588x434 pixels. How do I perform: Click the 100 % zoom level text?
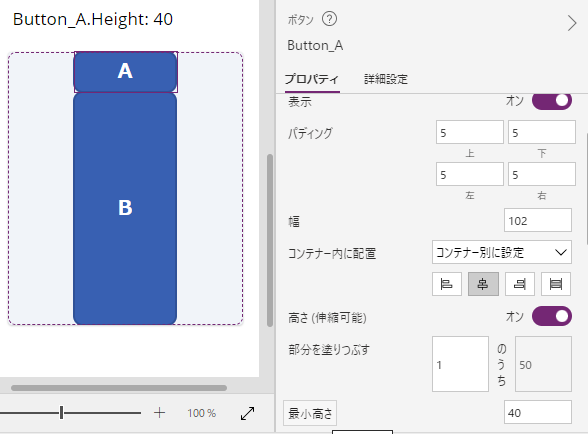(202, 413)
